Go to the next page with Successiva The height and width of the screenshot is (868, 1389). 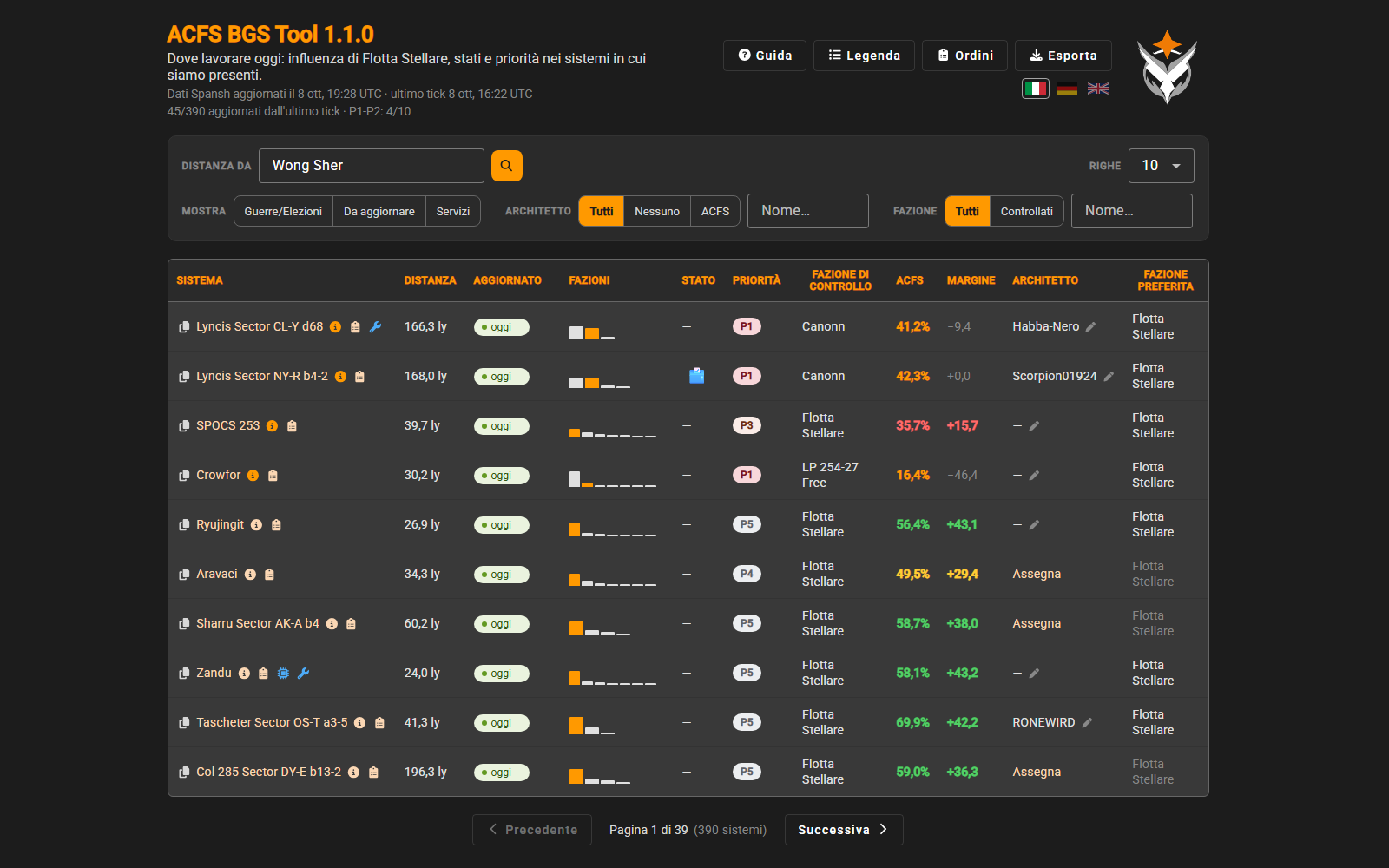(x=844, y=830)
